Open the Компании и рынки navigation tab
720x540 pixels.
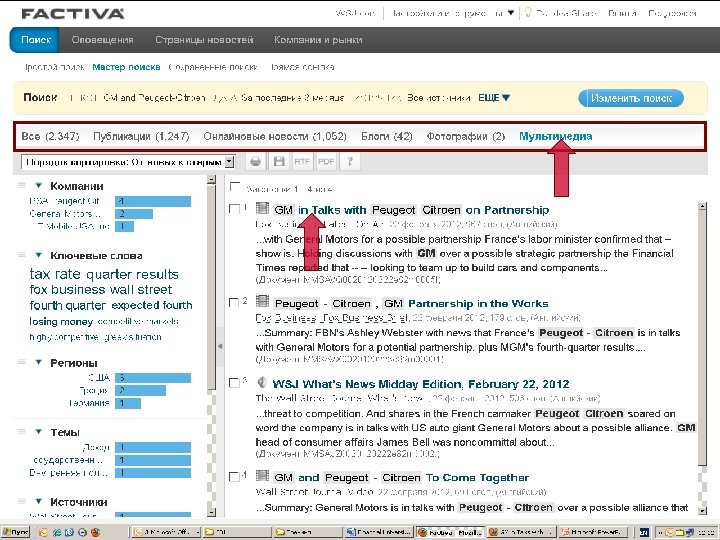(x=318, y=40)
